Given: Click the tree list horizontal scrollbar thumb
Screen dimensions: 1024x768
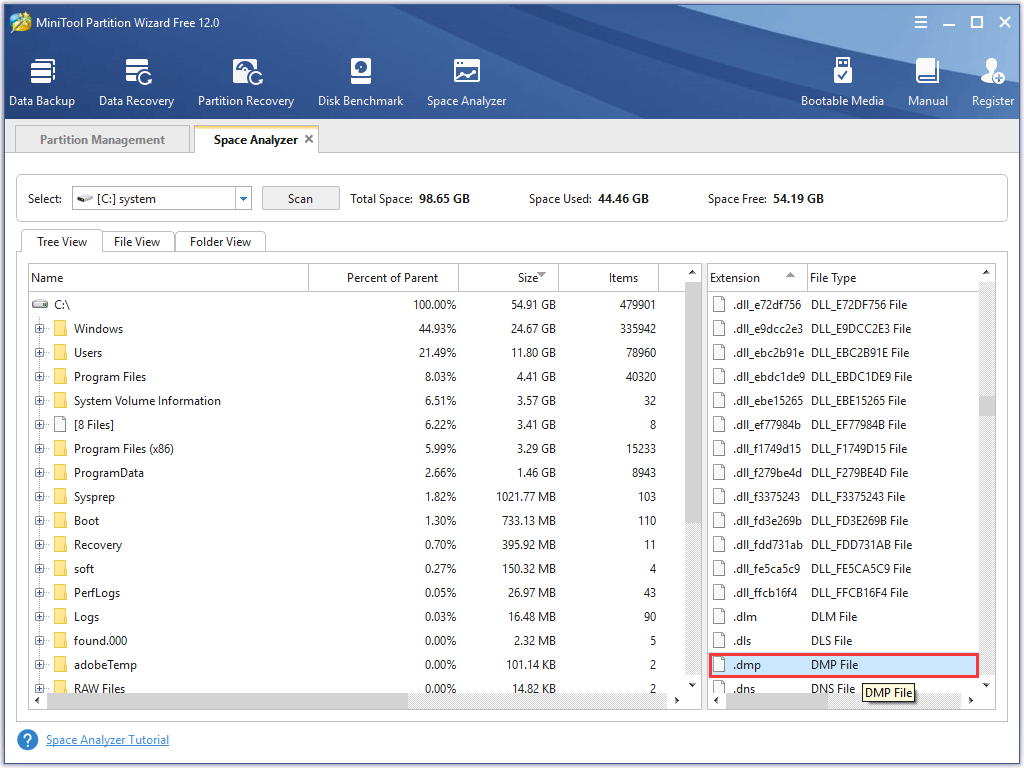Looking at the screenshot, I should [228, 701].
